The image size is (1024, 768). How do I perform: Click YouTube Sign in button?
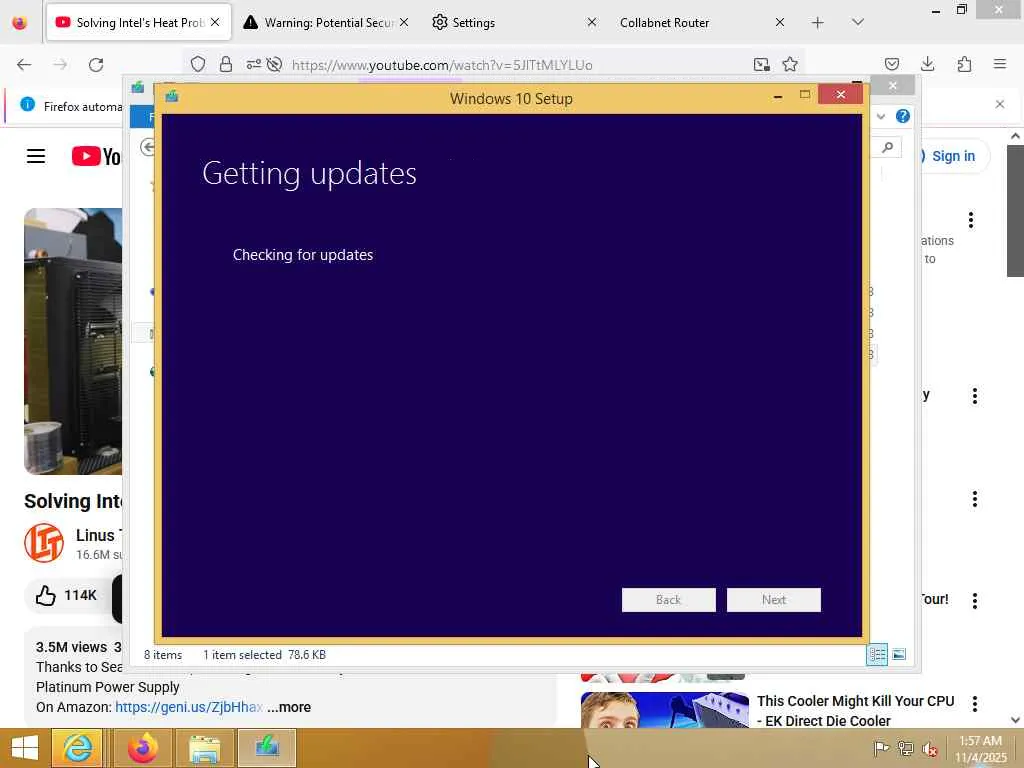point(953,156)
